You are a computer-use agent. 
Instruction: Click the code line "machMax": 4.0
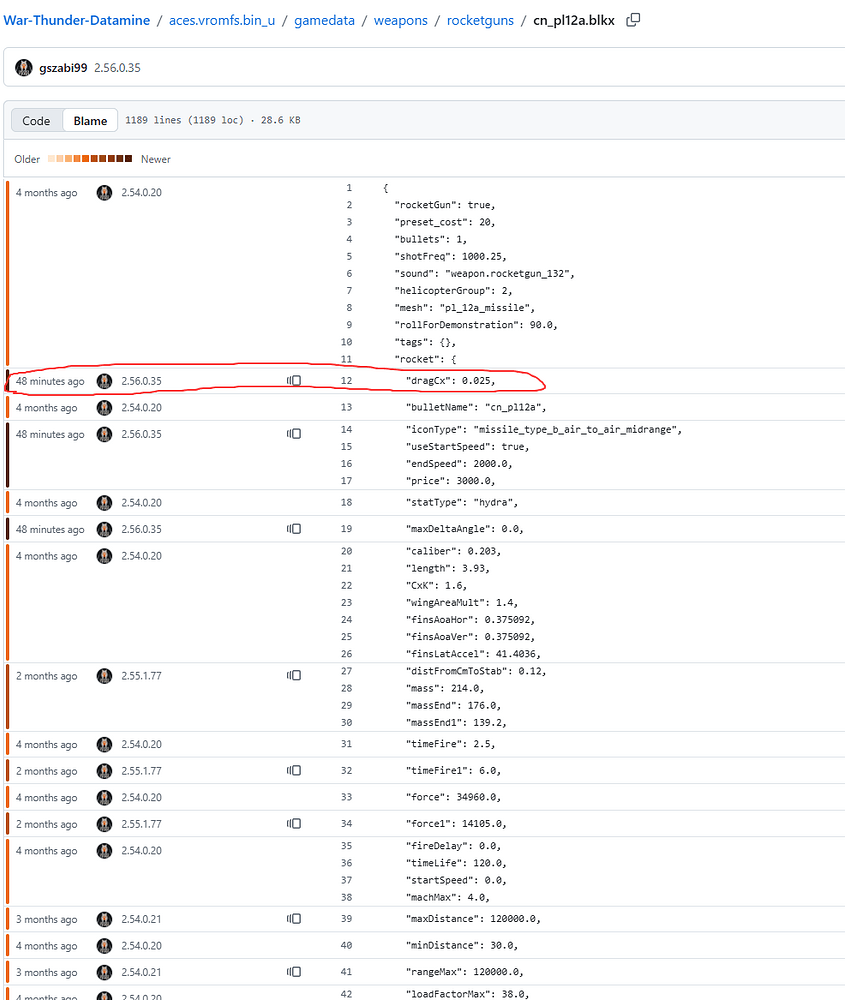point(448,897)
